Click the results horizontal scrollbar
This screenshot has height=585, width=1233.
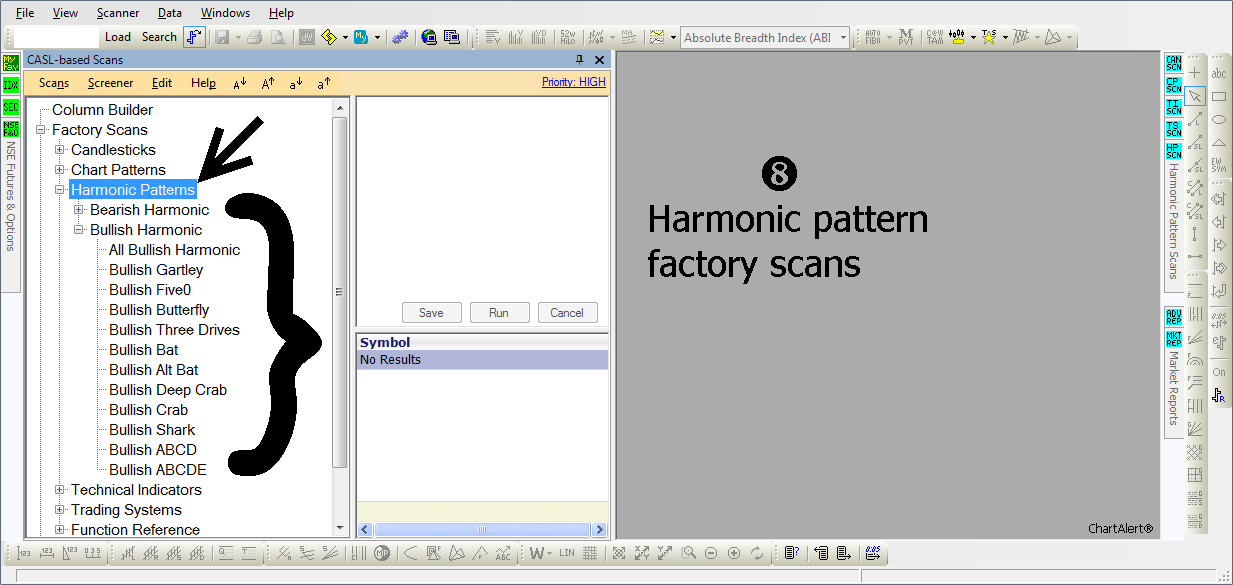click(483, 530)
